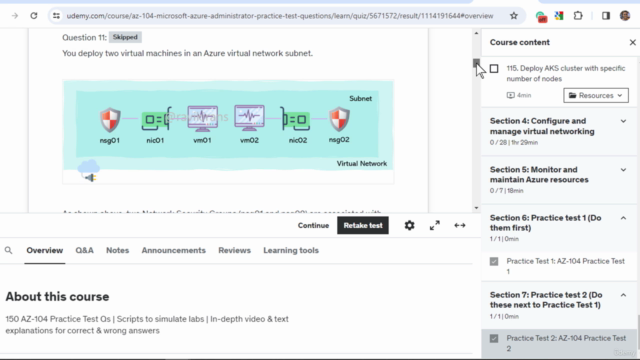Image resolution: width=640 pixels, height=360 pixels.
Task: Click the Continue button
Action: (313, 225)
